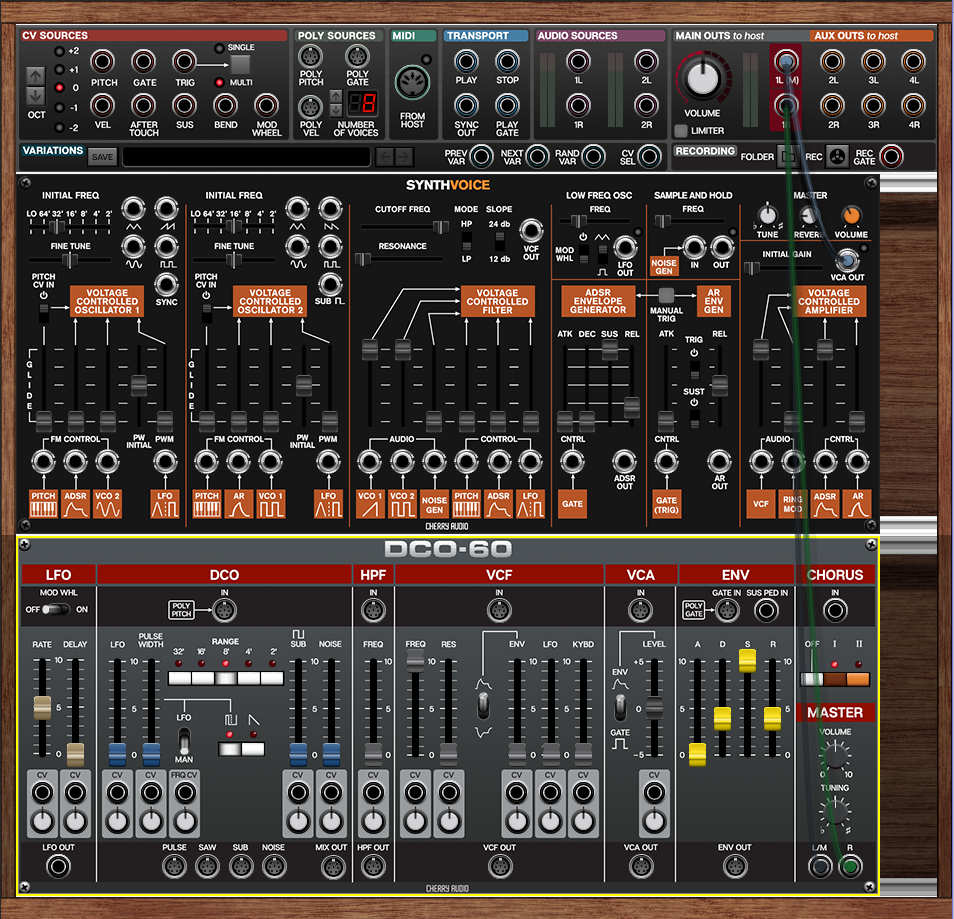Click the SYNC OUT jack
Image resolution: width=954 pixels, height=919 pixels.
[466, 106]
